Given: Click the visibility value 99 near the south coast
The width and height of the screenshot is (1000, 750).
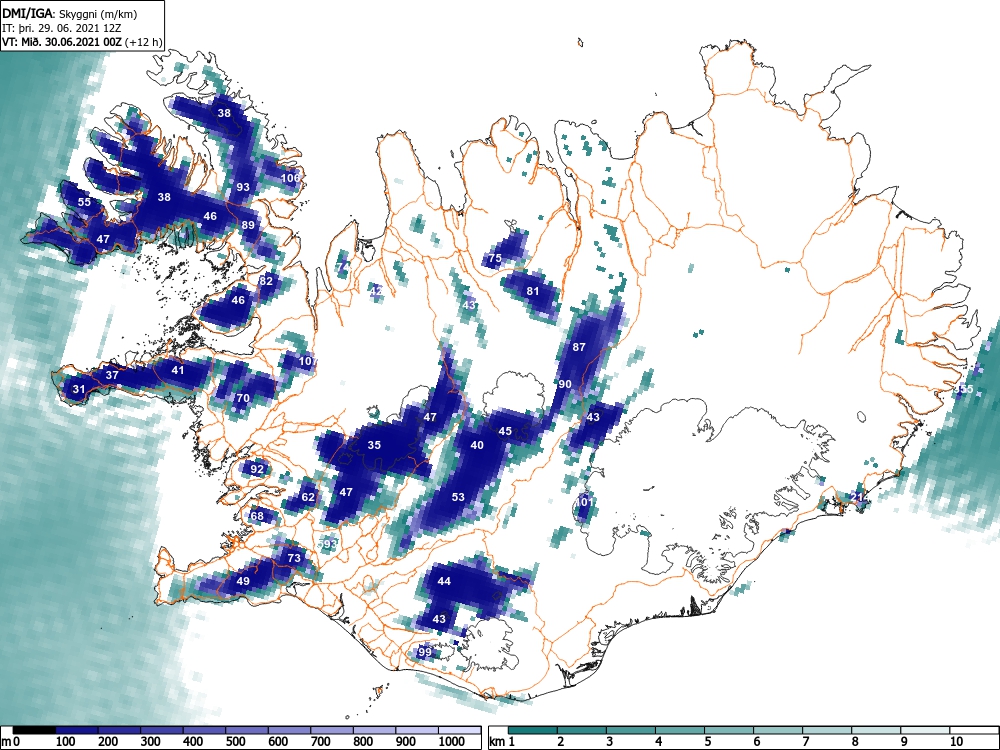Looking at the screenshot, I should pos(425,652).
